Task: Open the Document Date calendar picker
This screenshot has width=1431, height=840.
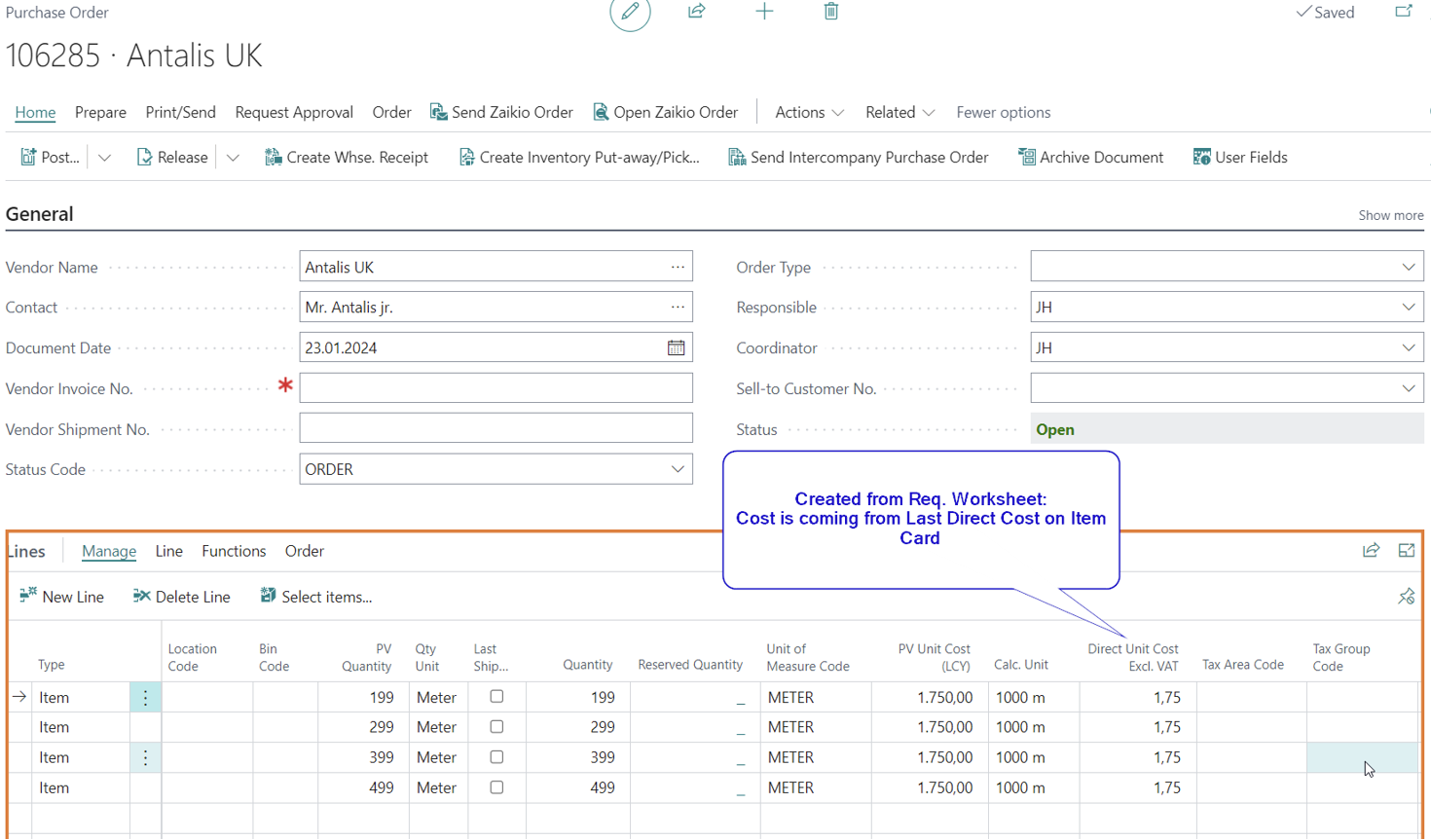Action: point(676,347)
